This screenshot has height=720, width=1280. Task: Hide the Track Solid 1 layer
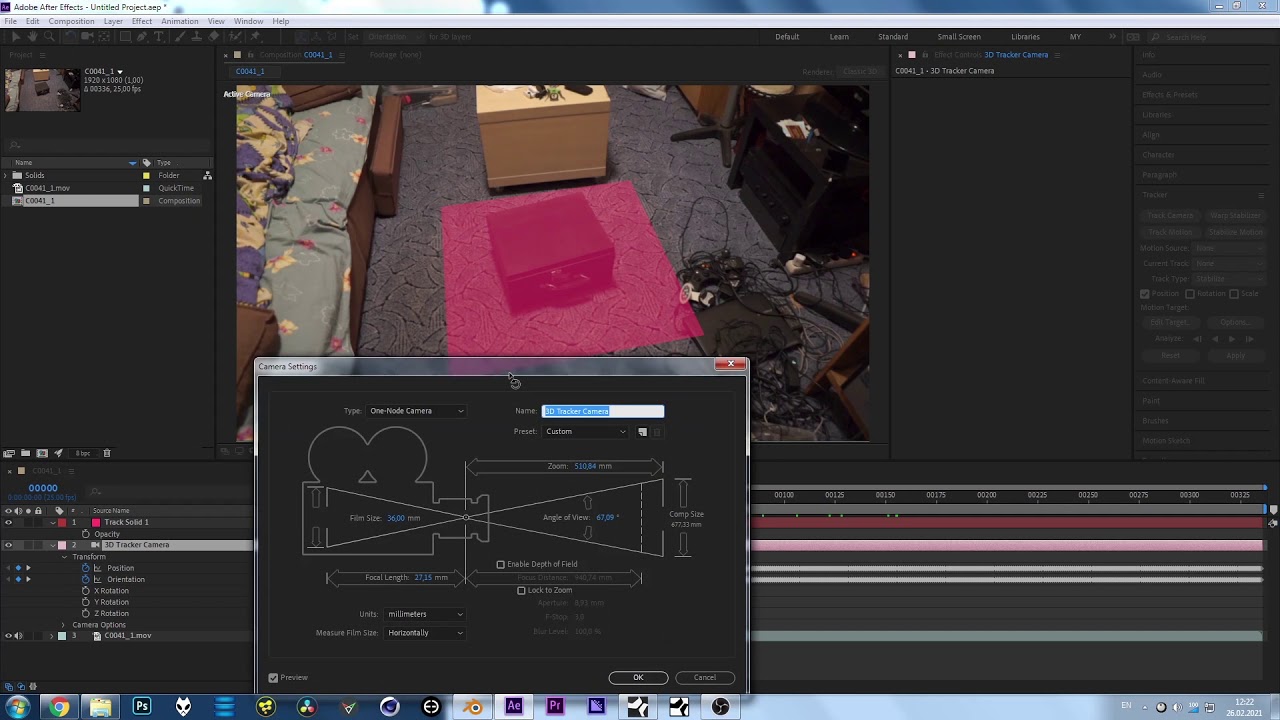point(8,522)
